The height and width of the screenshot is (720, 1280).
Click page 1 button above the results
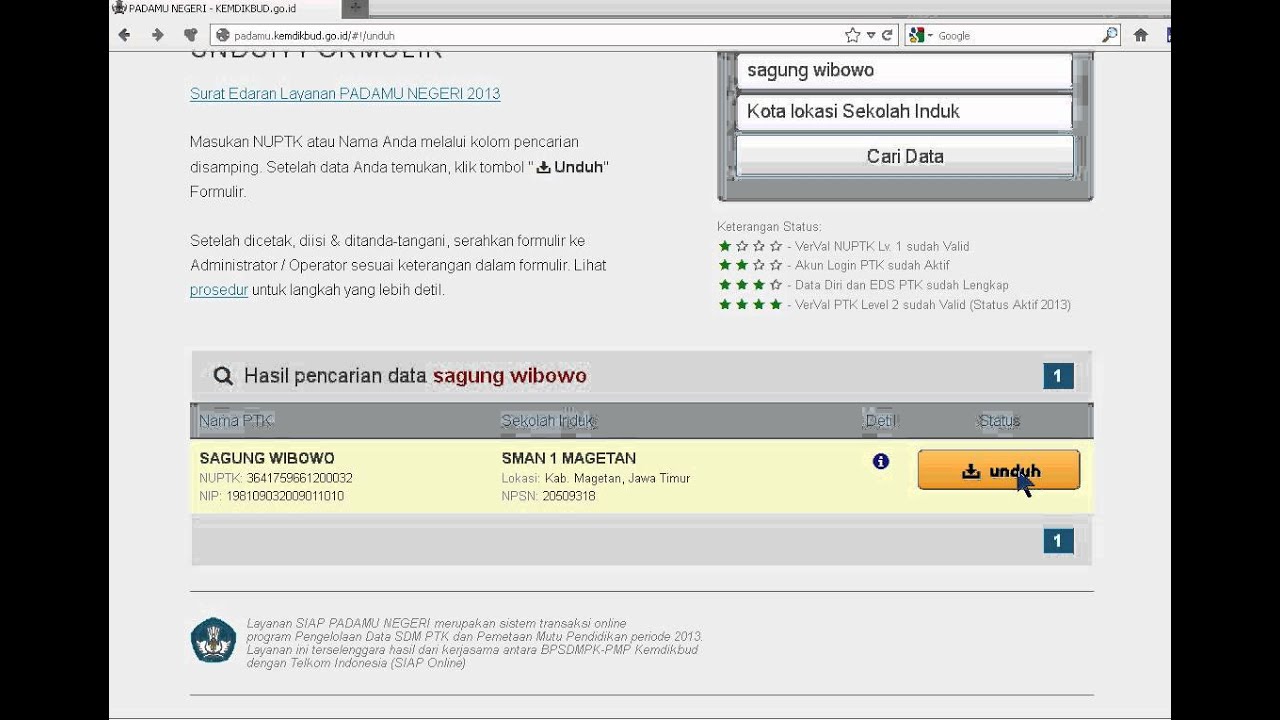(x=1058, y=376)
